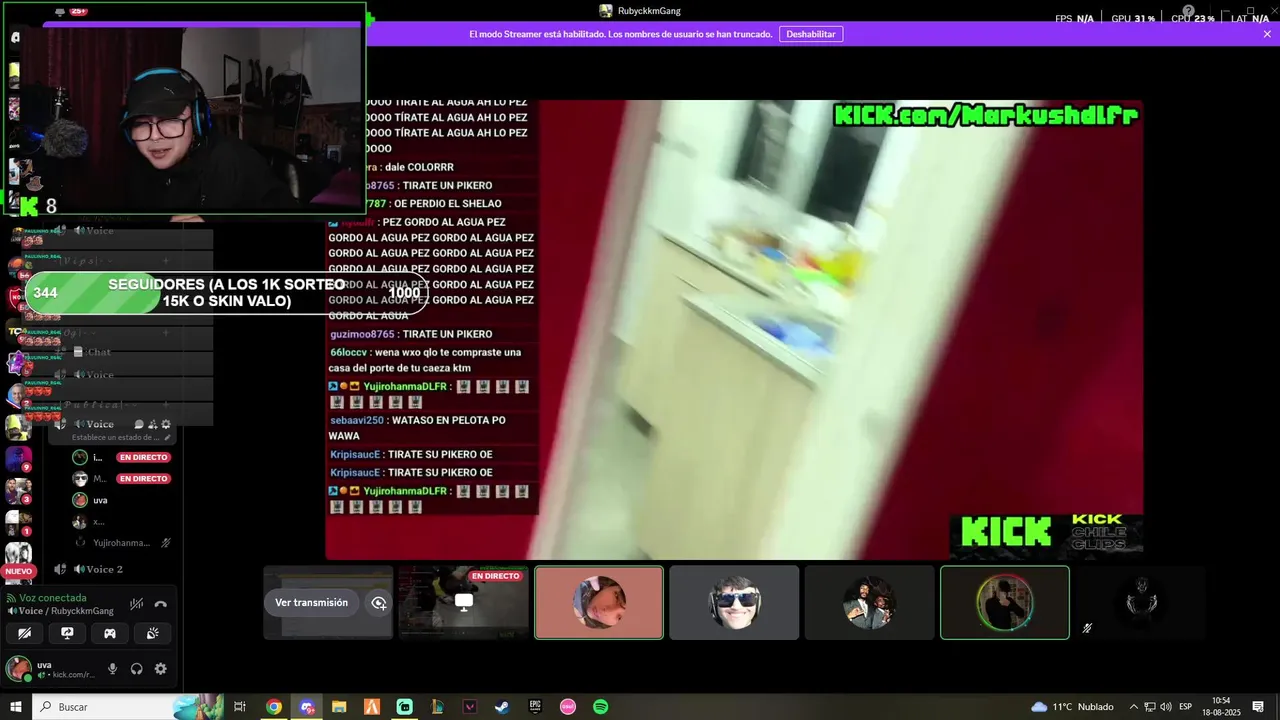Viewport: 1280px width, 720px height.
Task: Open Task View on taskbar
Action: [x=240, y=707]
